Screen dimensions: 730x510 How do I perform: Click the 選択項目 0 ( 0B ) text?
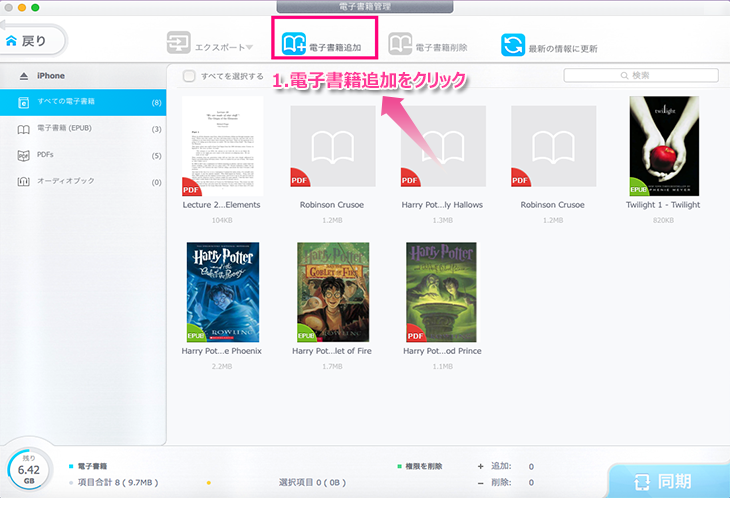click(312, 483)
